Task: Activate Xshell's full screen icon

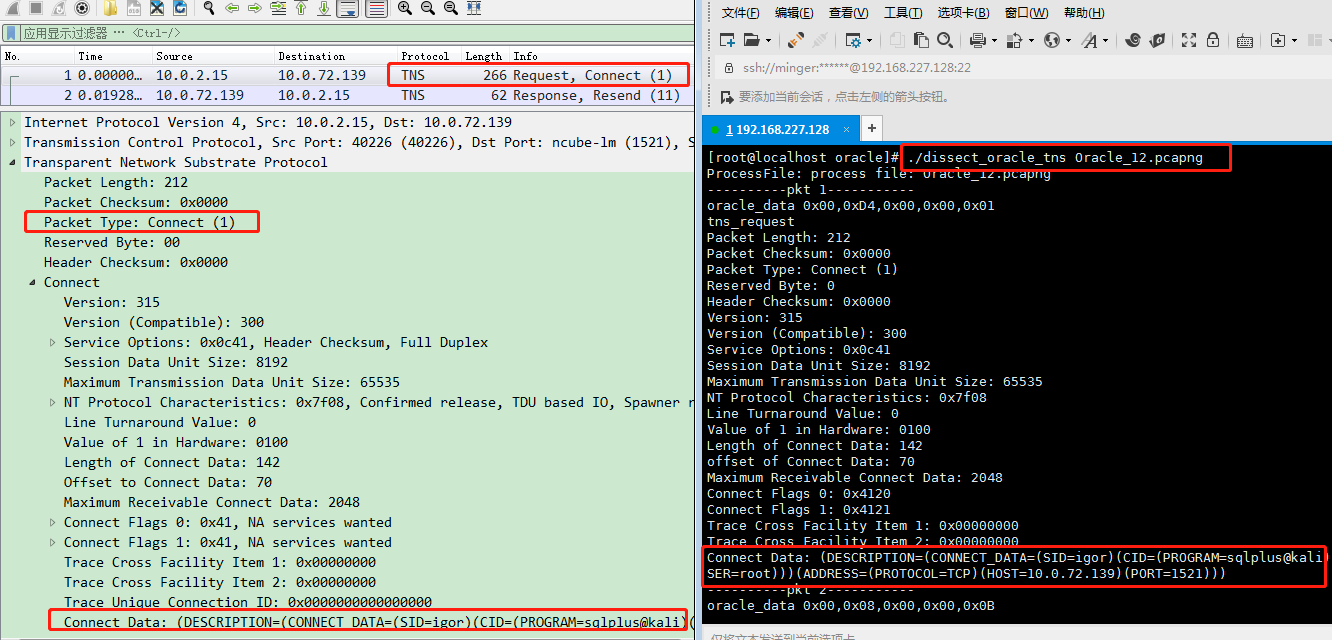Action: (1188, 40)
